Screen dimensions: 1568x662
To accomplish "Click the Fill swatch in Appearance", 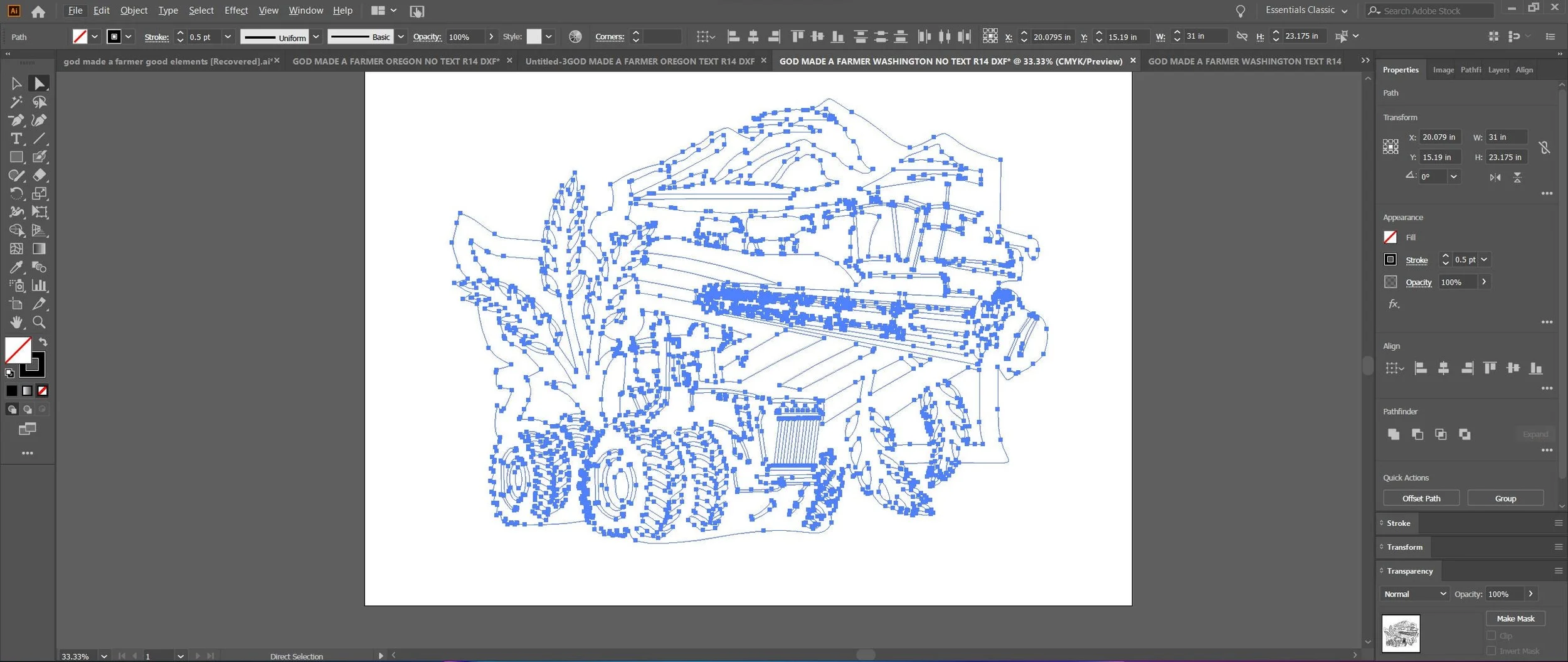I will click(x=1391, y=237).
